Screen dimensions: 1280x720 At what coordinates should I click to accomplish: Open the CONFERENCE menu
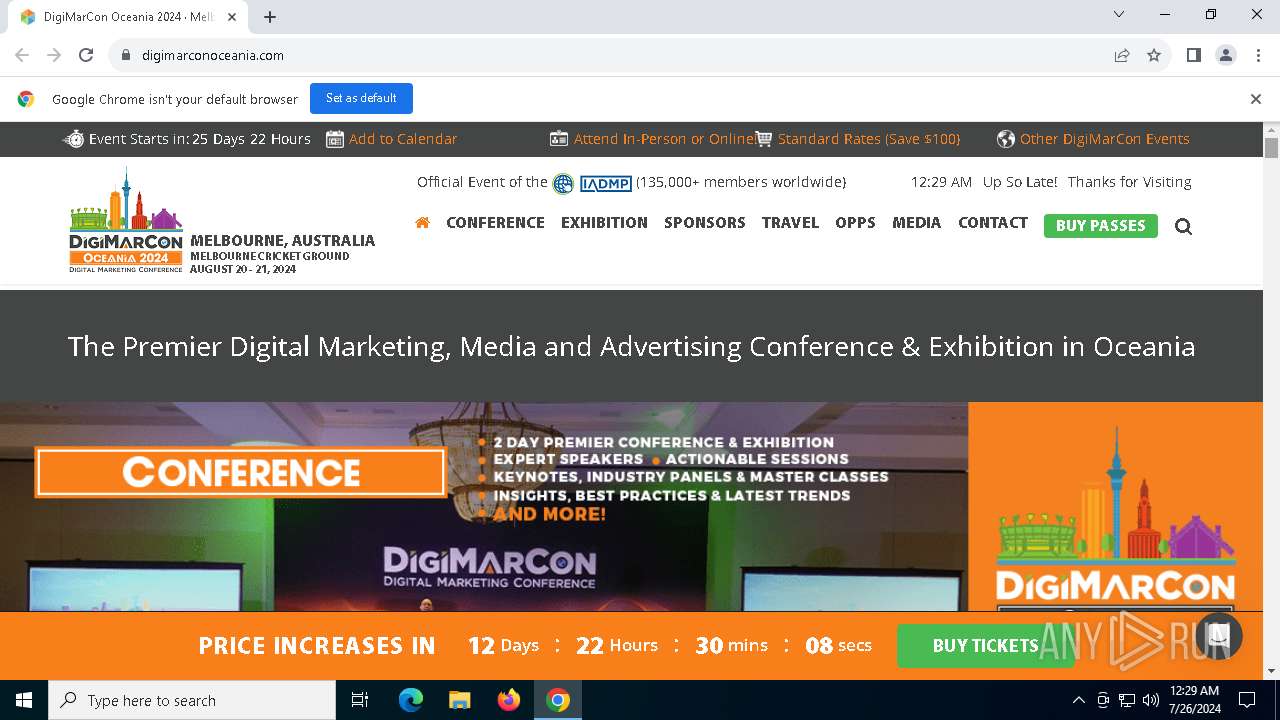pos(495,223)
